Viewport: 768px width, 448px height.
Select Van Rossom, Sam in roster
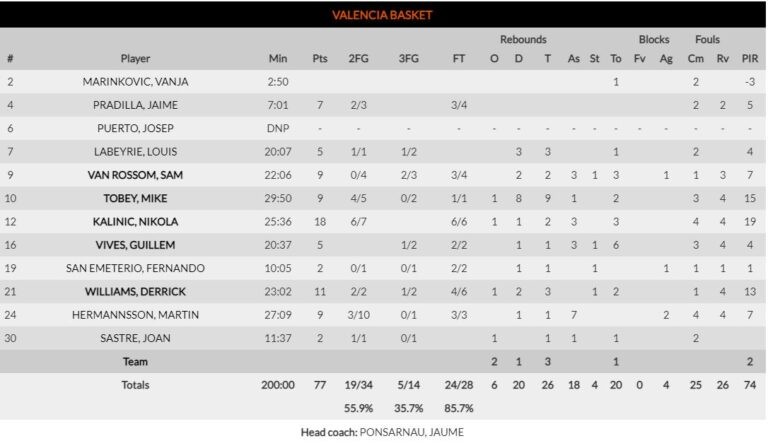135,174
